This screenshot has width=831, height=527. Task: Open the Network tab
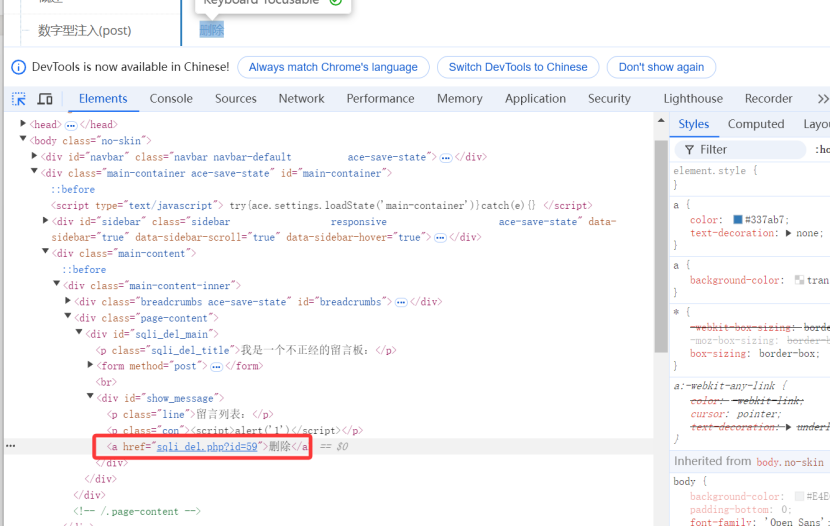tap(302, 99)
